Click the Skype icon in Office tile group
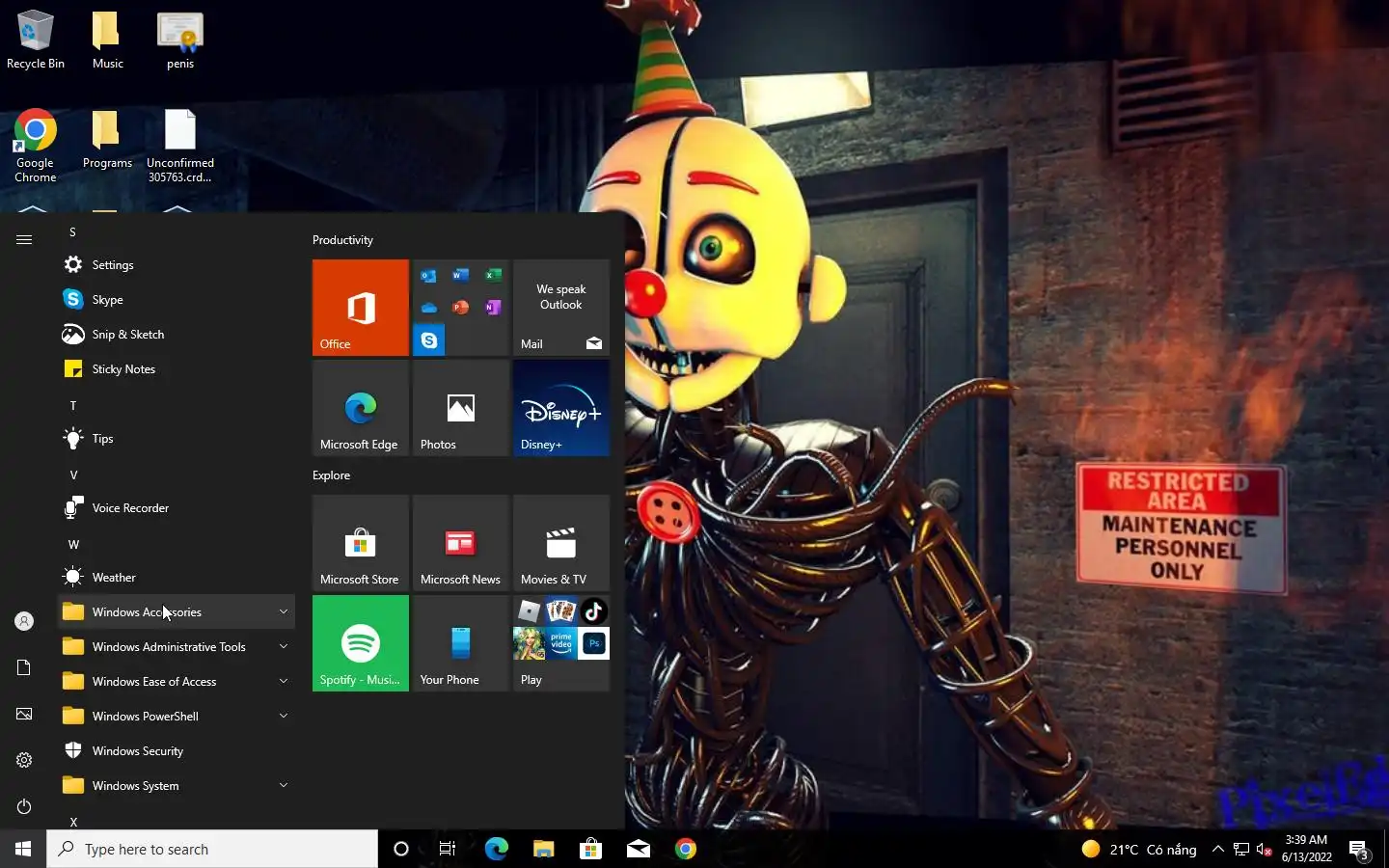Screen dimensions: 1389x868 click(429, 340)
